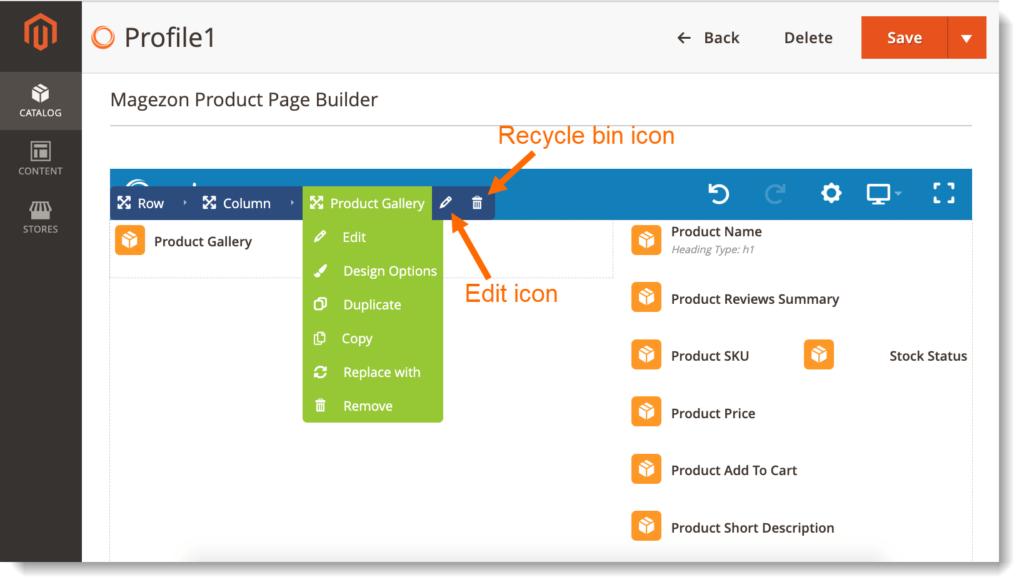Image resolution: width=1024 pixels, height=587 pixels.
Task: Click the Back button
Action: [709, 38]
